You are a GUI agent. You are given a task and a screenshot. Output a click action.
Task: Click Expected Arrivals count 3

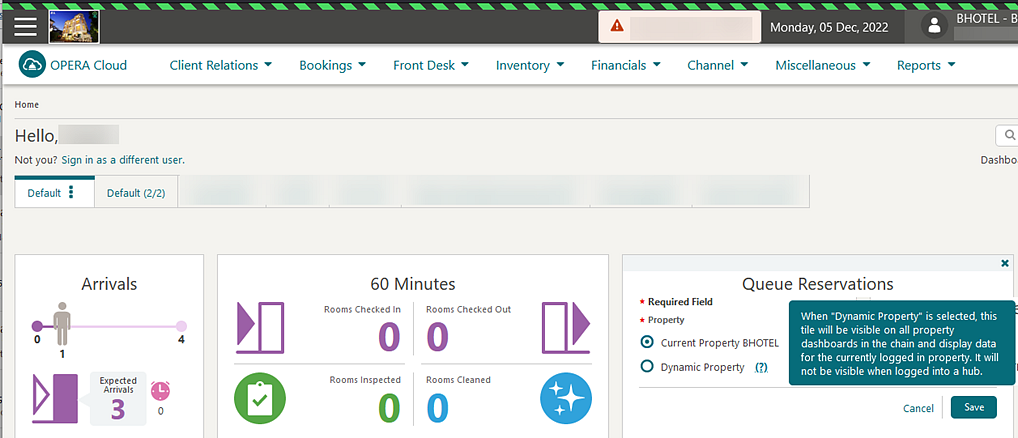[118, 409]
